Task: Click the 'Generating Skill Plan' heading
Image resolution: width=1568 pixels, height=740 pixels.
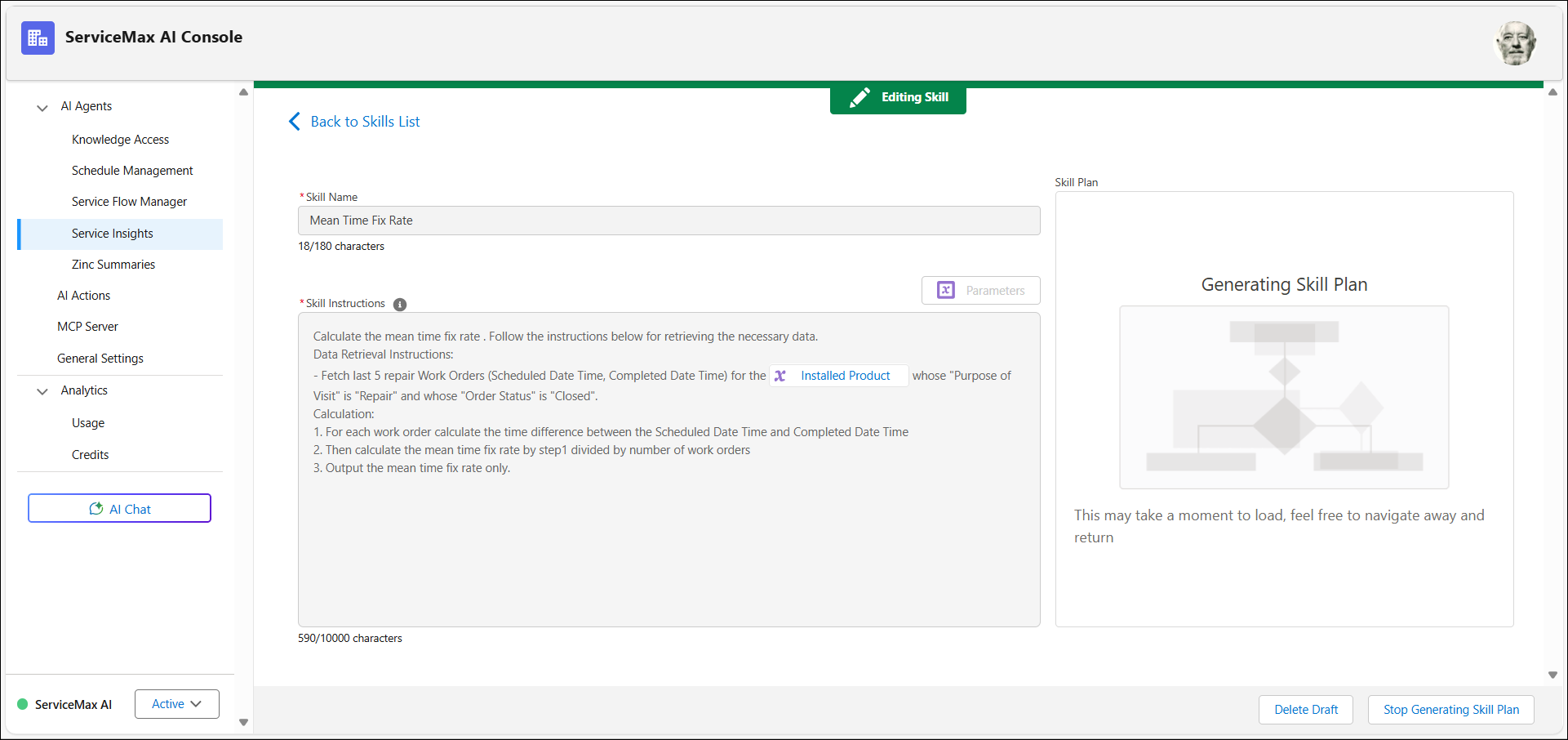Action: point(1284,284)
